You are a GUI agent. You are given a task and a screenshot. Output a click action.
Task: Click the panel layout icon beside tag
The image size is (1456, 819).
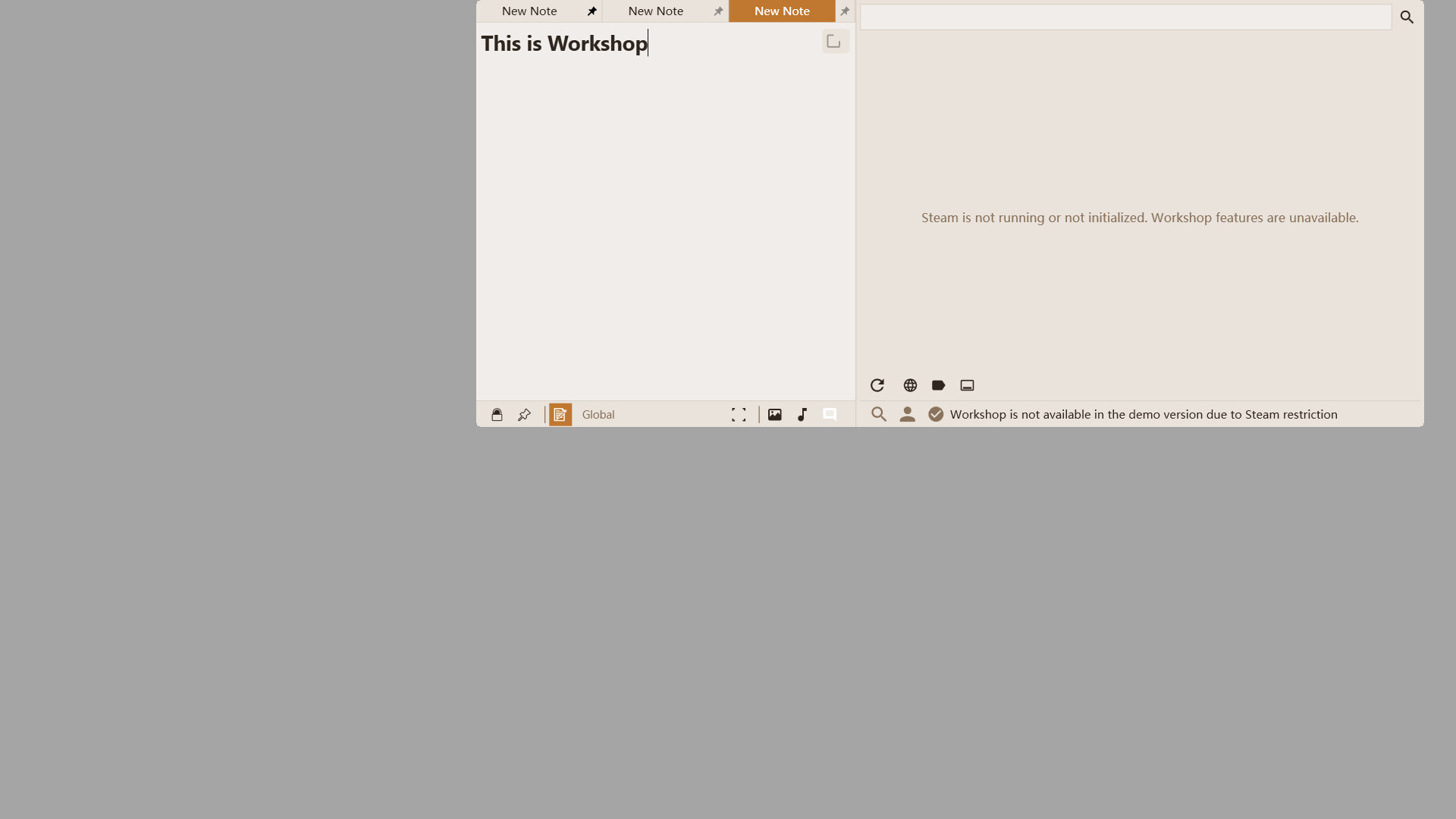[967, 385]
